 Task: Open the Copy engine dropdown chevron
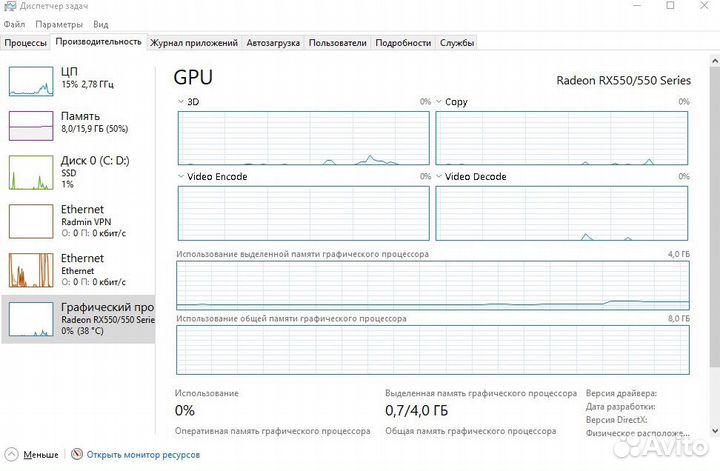[x=439, y=101]
